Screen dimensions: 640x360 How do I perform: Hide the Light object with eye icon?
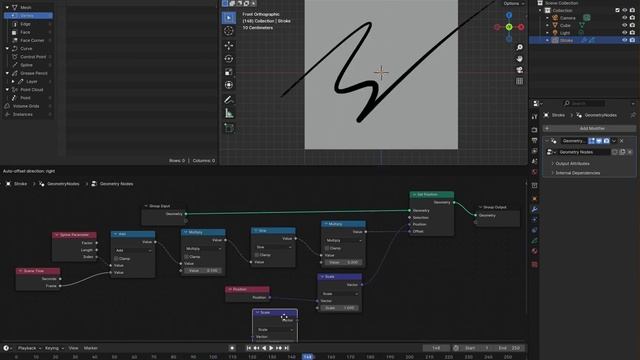624,33
